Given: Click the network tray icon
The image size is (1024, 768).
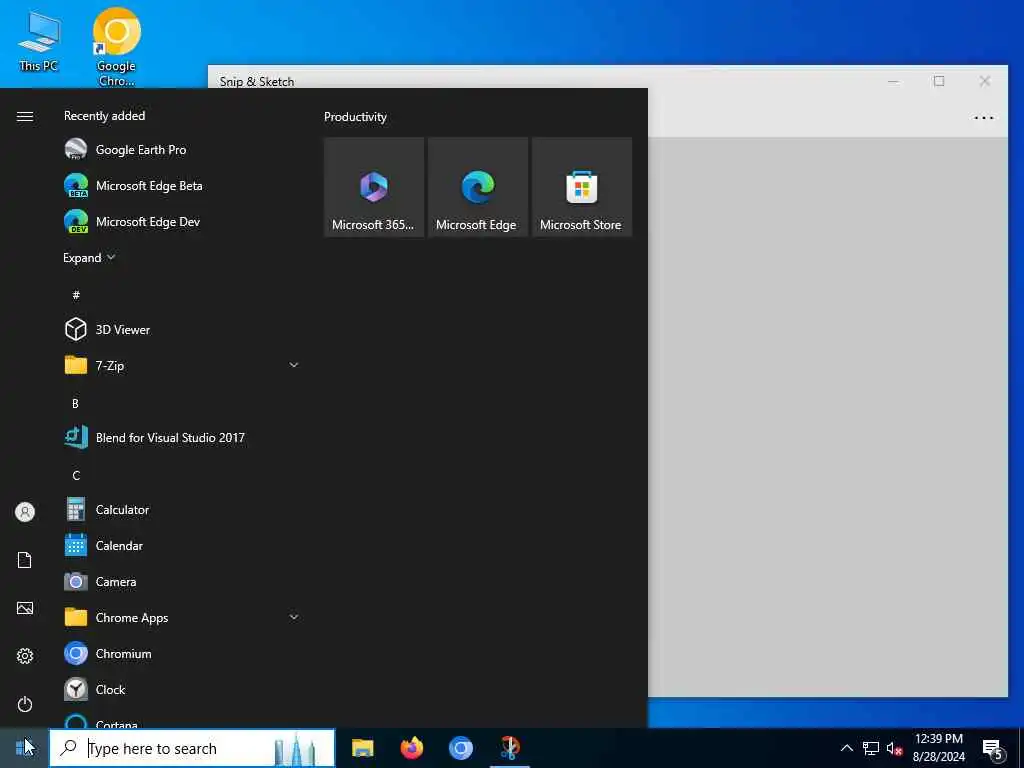Looking at the screenshot, I should point(871,748).
